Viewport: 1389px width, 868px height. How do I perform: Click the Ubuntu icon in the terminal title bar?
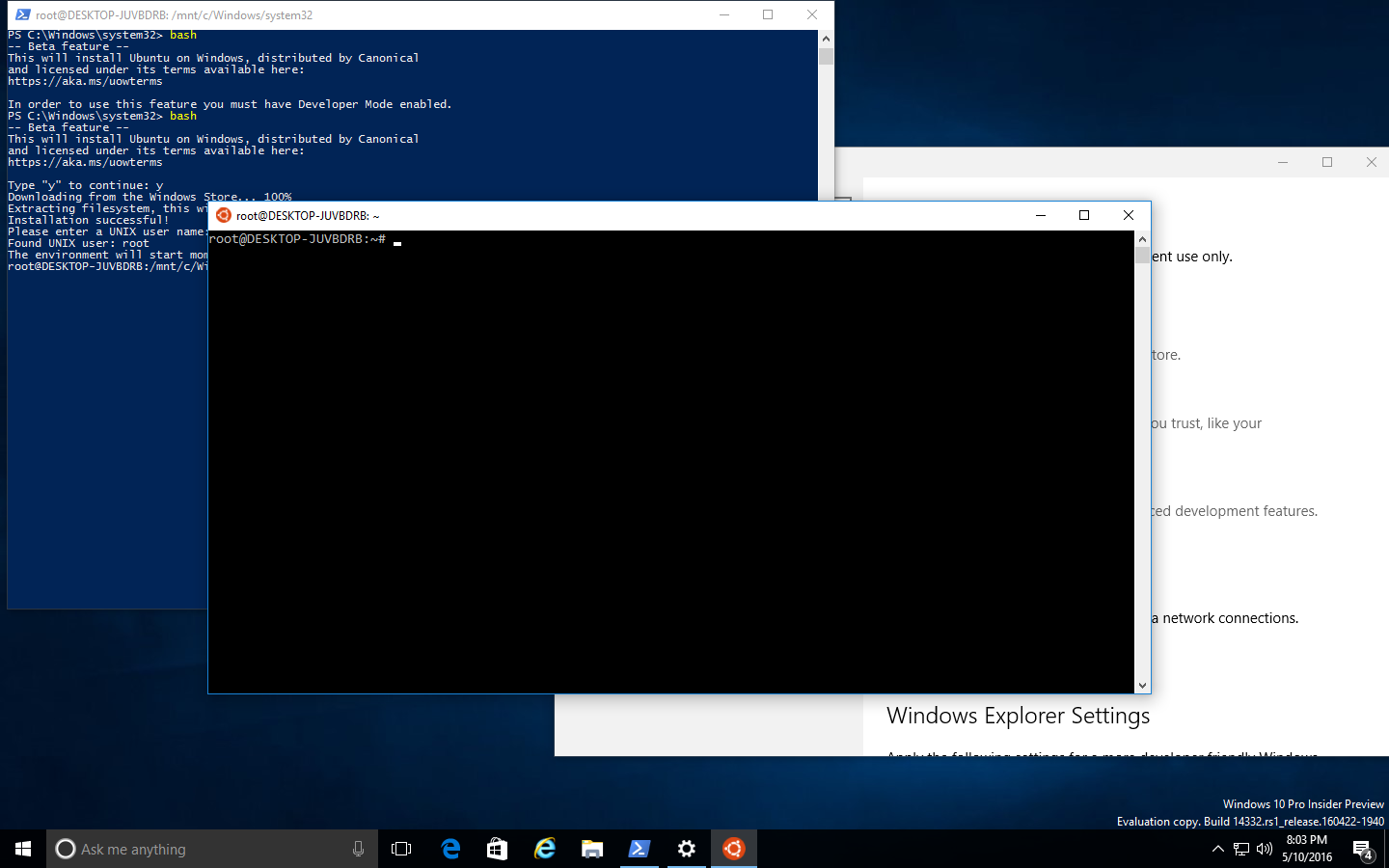click(x=221, y=215)
